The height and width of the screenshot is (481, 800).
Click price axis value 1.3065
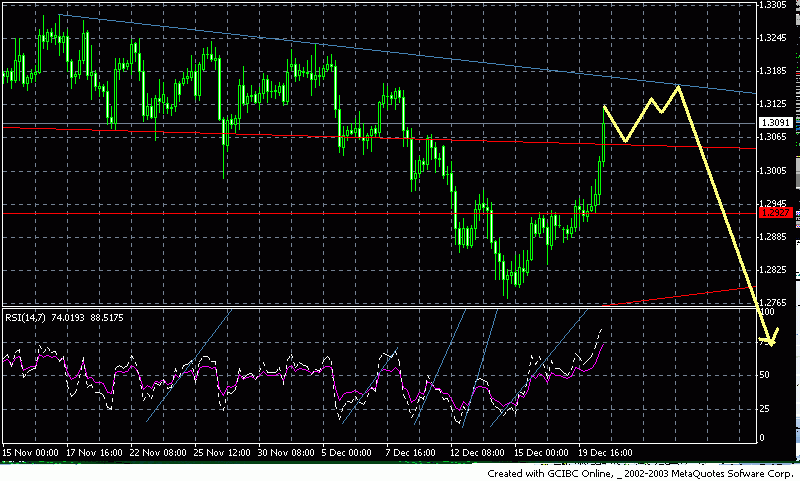(772, 137)
